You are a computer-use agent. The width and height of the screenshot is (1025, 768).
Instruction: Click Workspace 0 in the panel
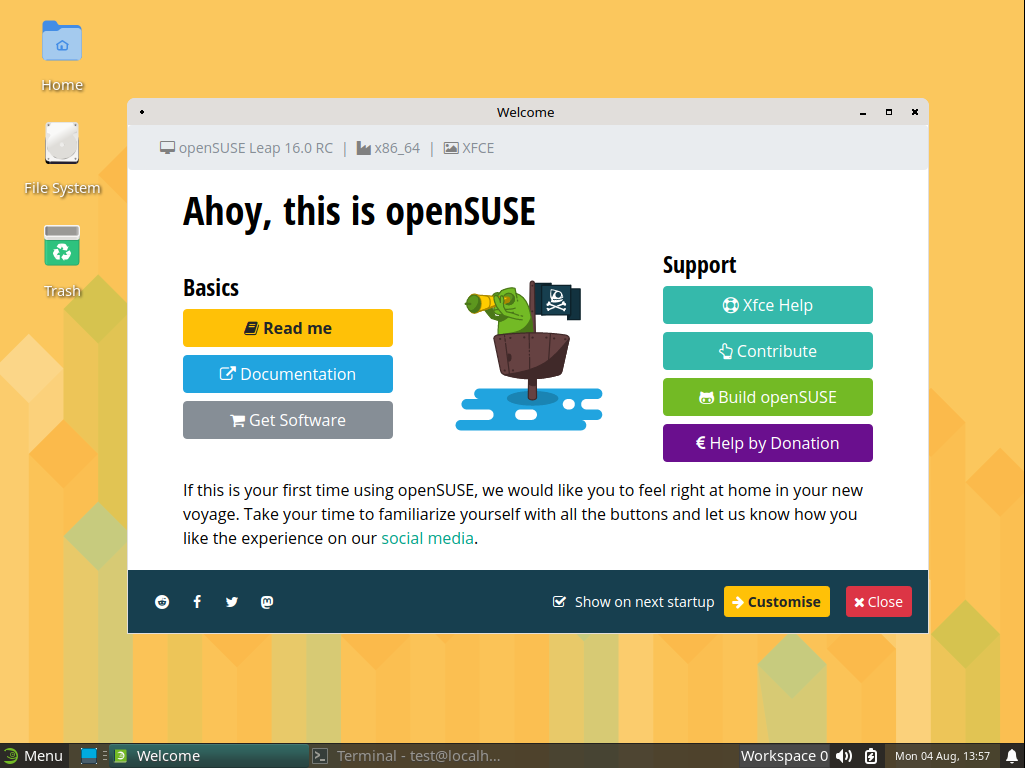(784, 755)
